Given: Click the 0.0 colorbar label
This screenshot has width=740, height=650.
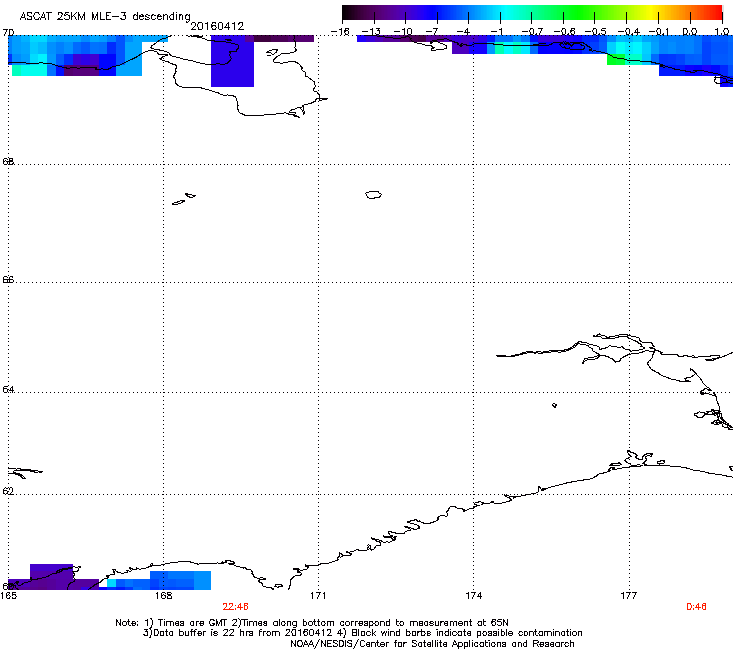Looking at the screenshot, I should click(x=690, y=32).
